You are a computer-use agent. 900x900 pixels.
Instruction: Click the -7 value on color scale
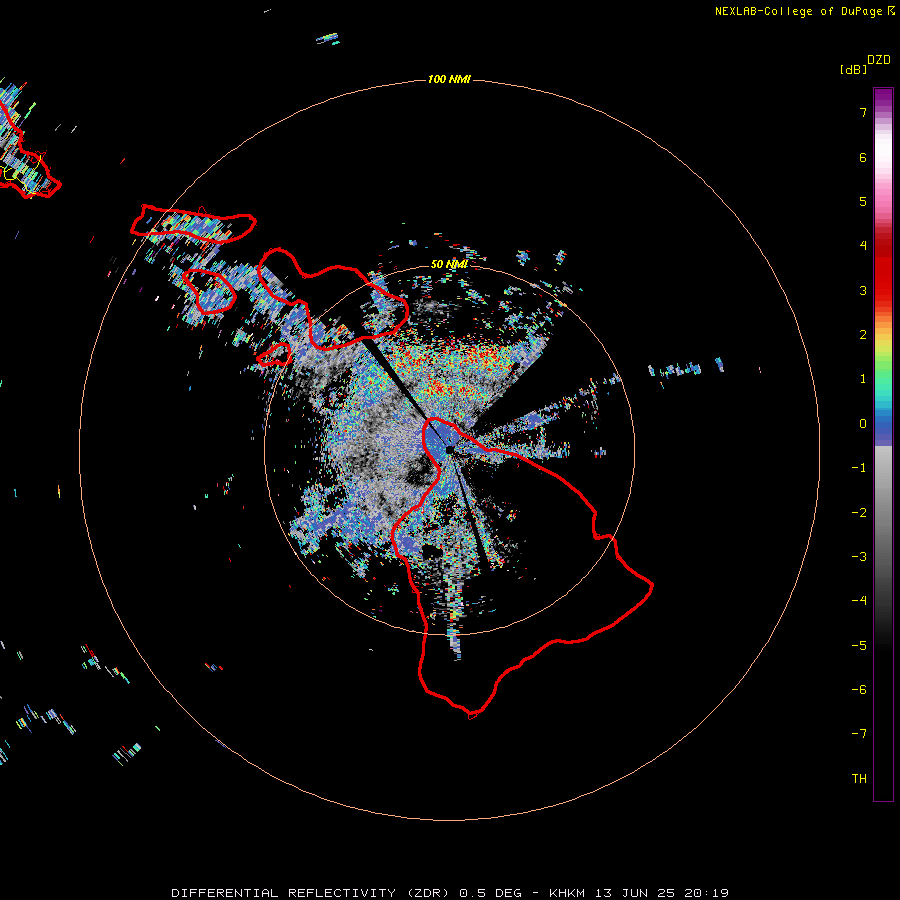(x=859, y=734)
